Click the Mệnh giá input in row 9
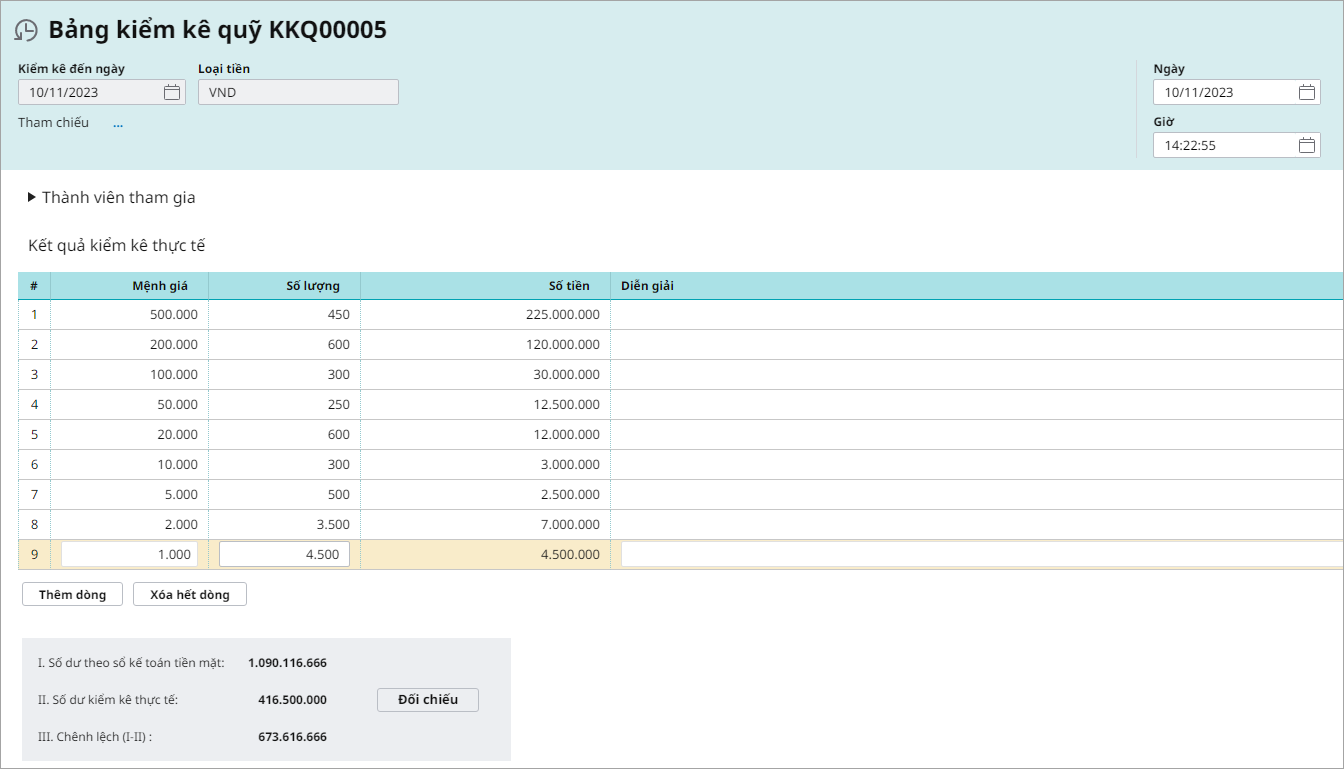This screenshot has height=769, width=1344. click(x=129, y=554)
